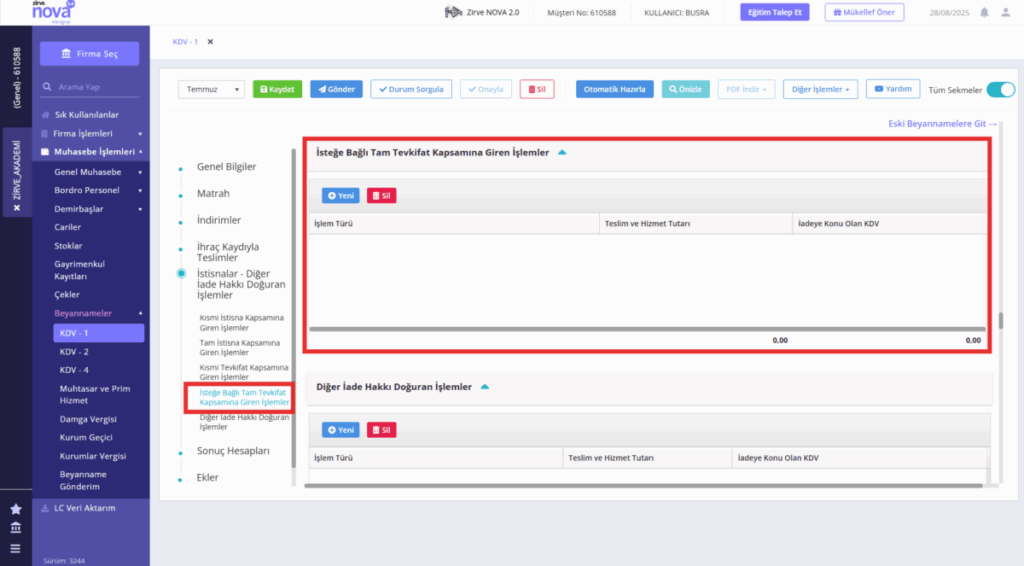Click the green Kaydet button
Screen dimensions: 1024x566
(x=277, y=89)
